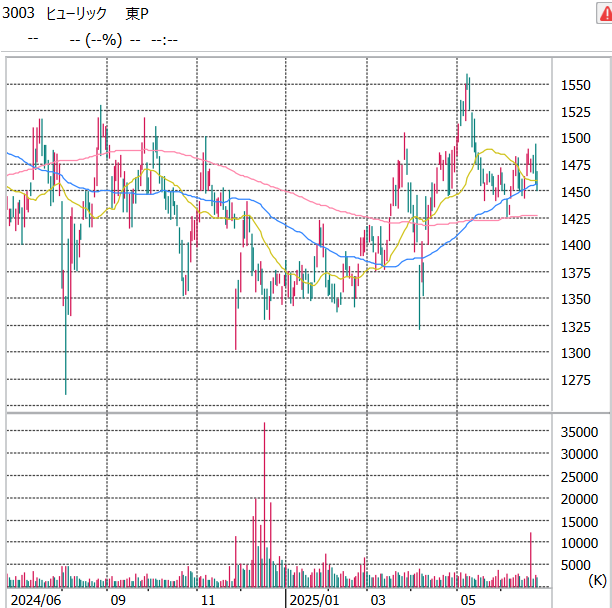Click the tallest volume bar near 35000
Screen dimensions: 612x608
pos(264,505)
